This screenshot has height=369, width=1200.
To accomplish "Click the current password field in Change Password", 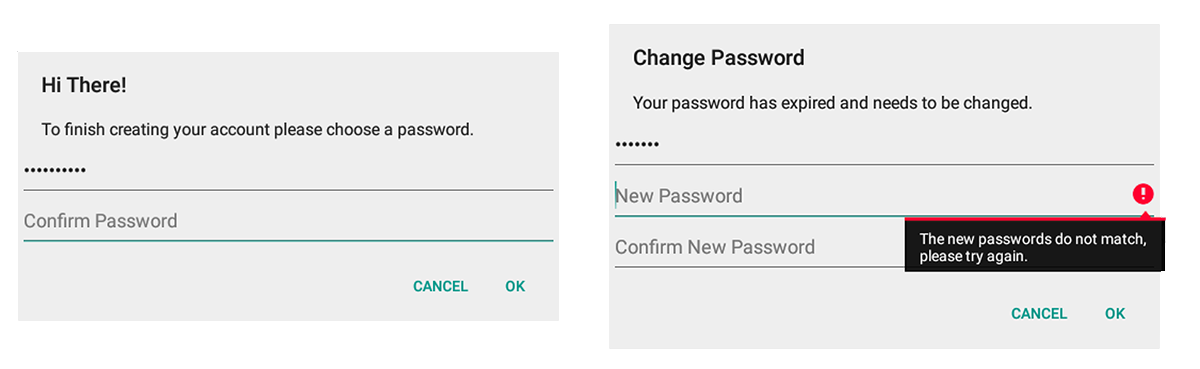I will pyautogui.click(x=884, y=145).
